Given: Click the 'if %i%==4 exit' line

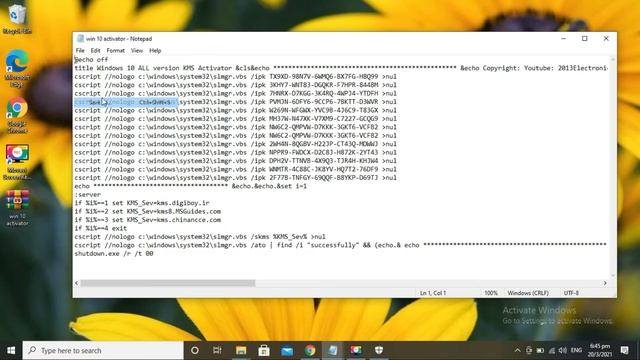Looking at the screenshot, I should pyautogui.click(x=100, y=228).
